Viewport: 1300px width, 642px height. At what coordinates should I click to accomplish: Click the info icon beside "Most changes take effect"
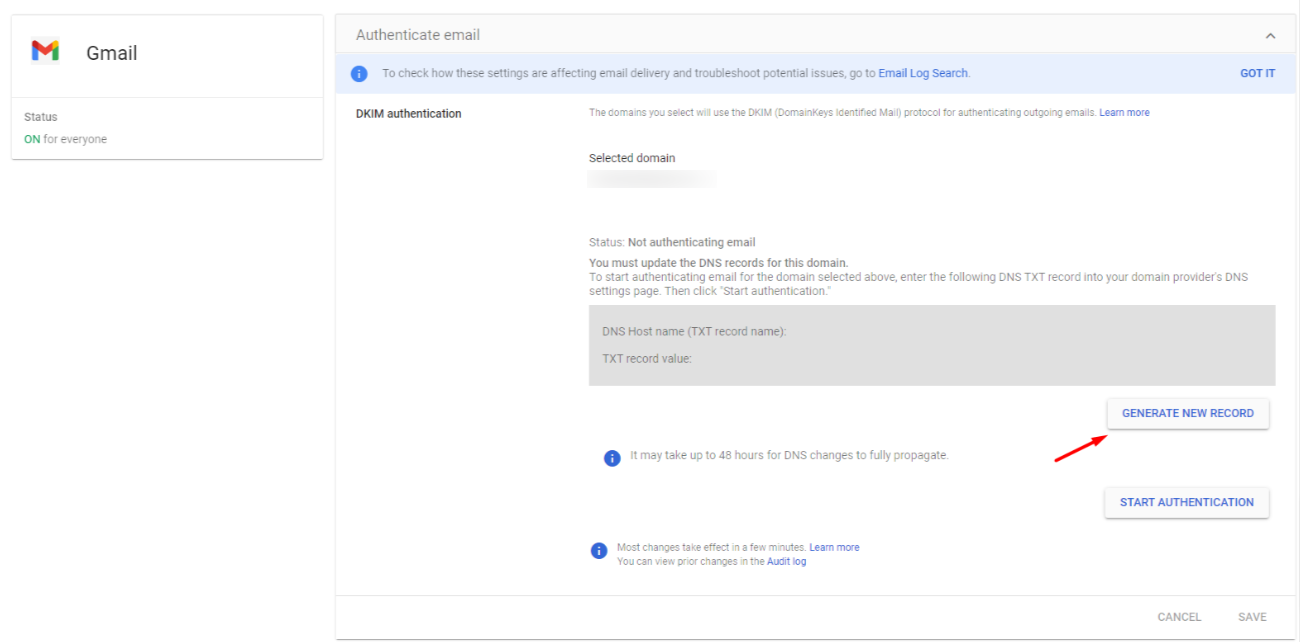click(x=599, y=551)
